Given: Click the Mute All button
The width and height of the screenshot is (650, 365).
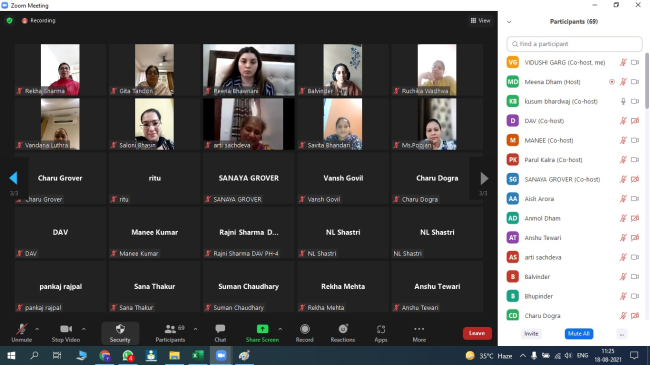Looking at the screenshot, I should tap(579, 333).
